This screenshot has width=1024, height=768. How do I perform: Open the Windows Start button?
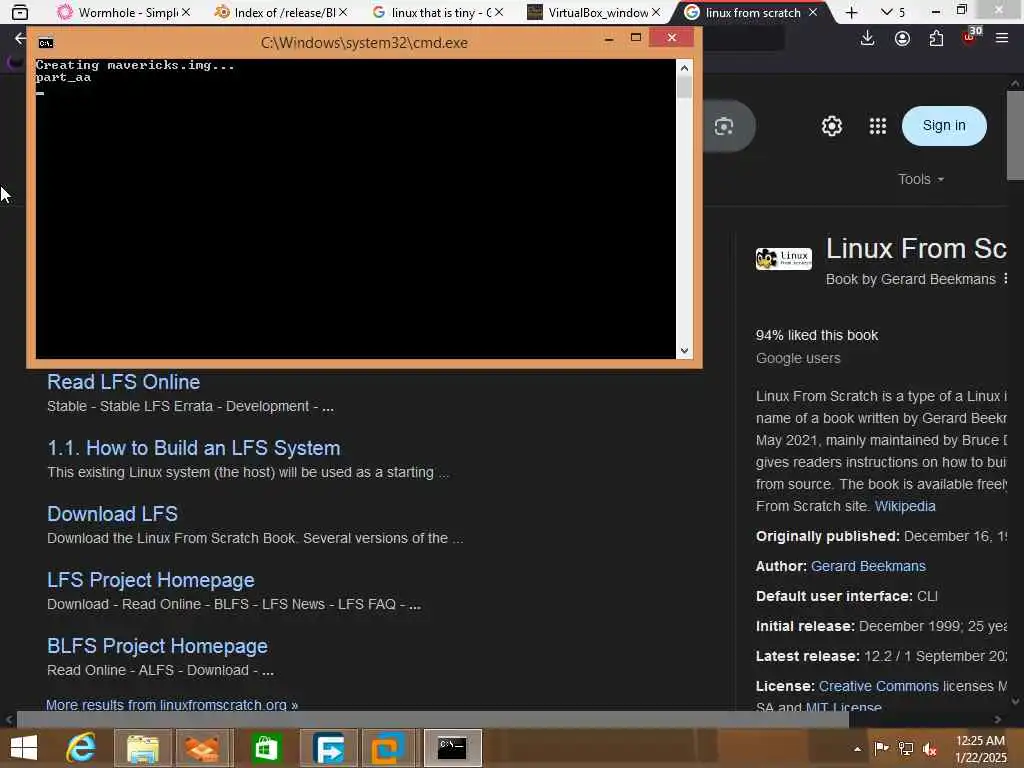point(24,748)
